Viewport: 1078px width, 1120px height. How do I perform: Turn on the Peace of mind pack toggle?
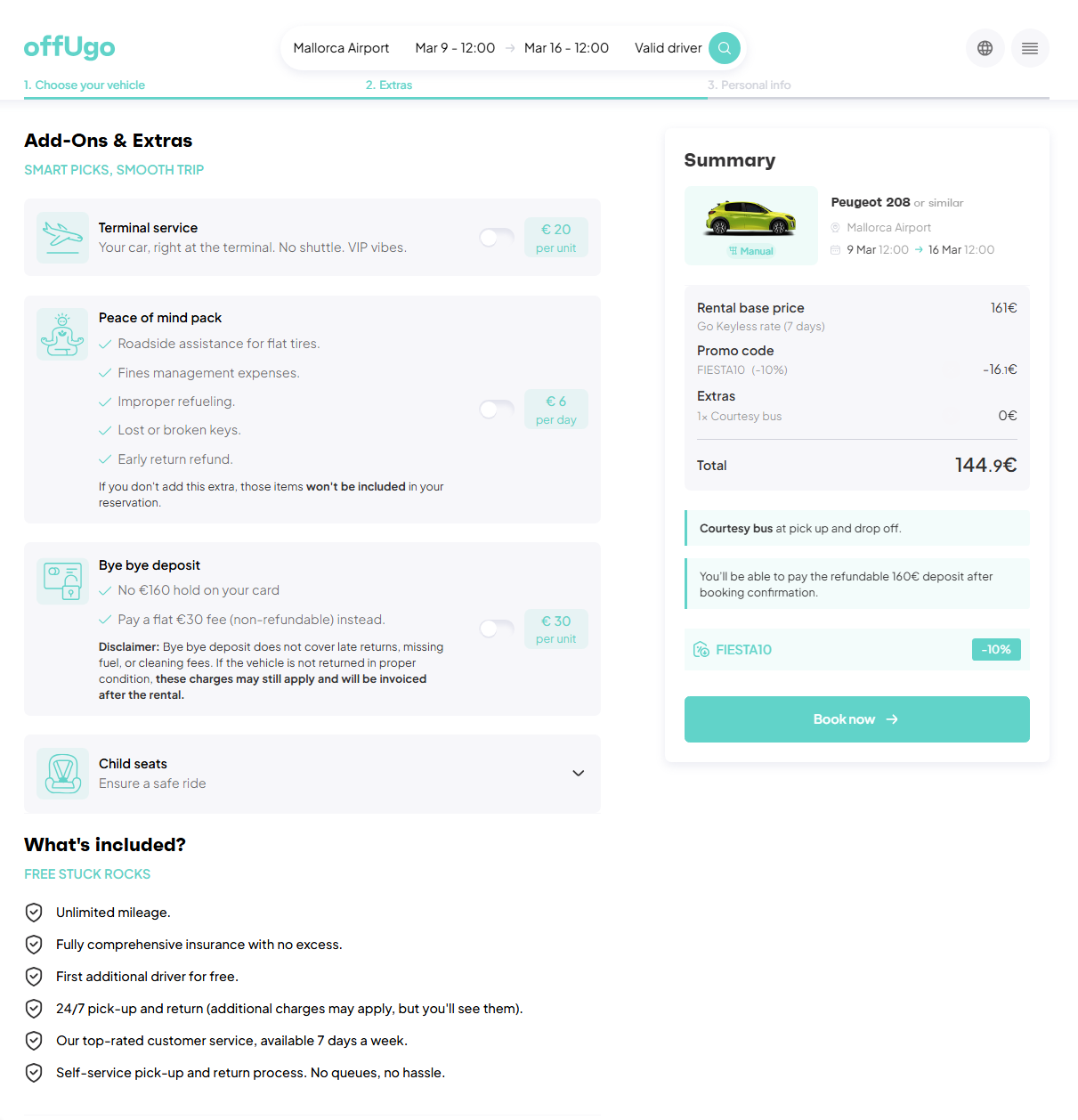496,410
